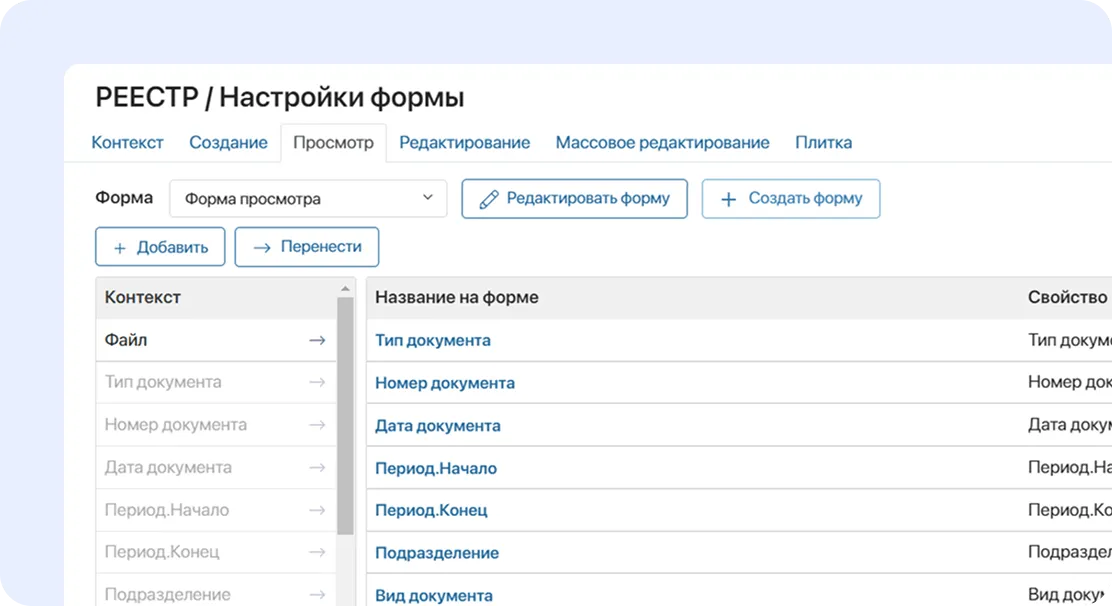Image resolution: width=1112 pixels, height=606 pixels.
Task: Click the pencil icon on Редактировать форму
Action: (x=487, y=198)
